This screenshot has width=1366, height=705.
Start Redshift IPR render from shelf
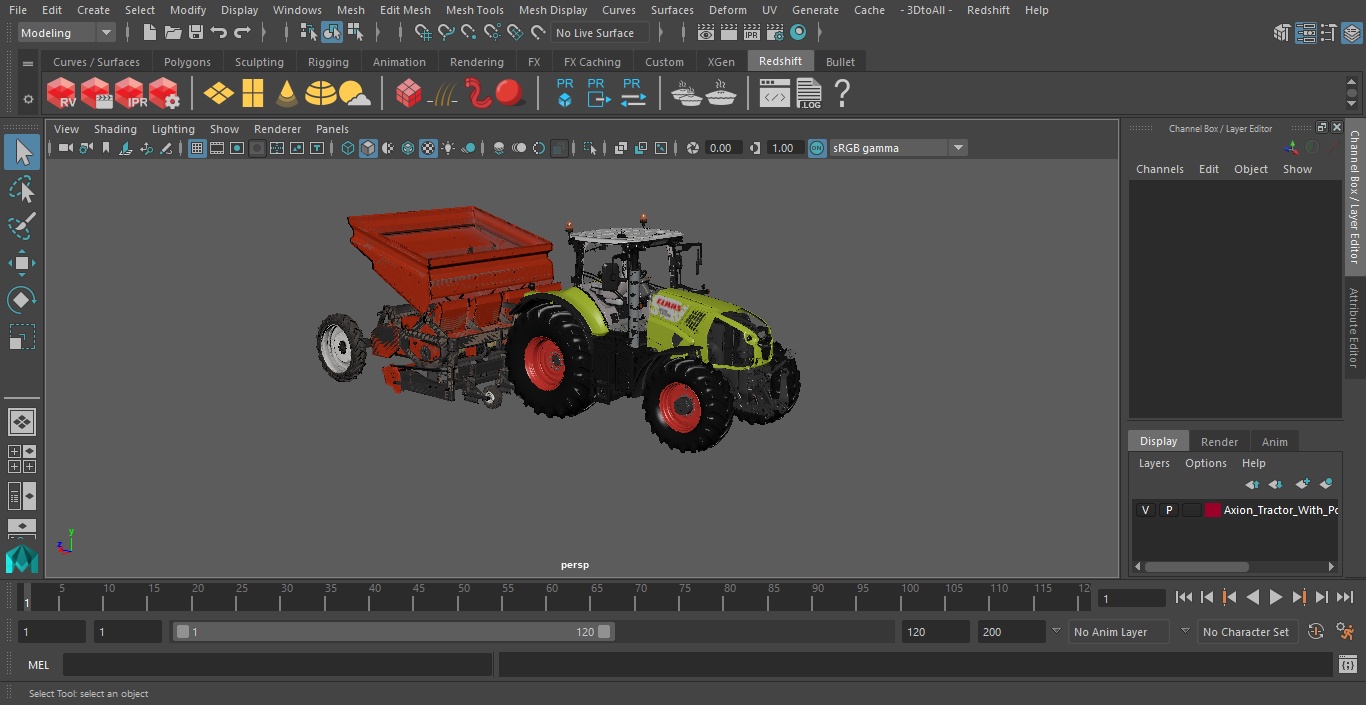click(130, 94)
